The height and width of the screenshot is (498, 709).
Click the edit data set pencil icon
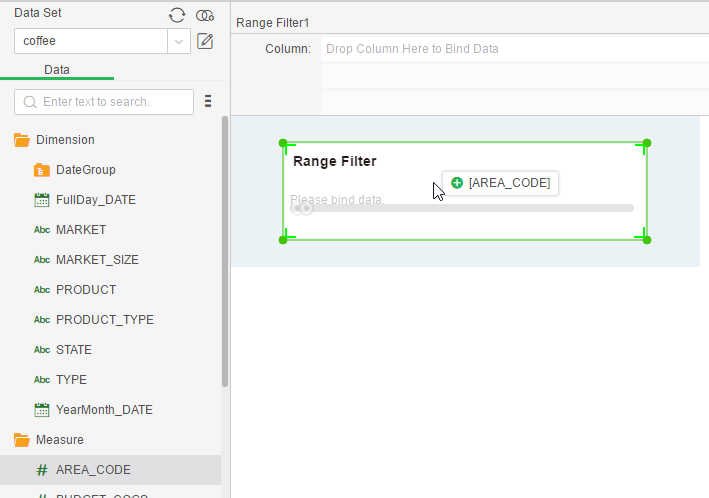coord(205,41)
